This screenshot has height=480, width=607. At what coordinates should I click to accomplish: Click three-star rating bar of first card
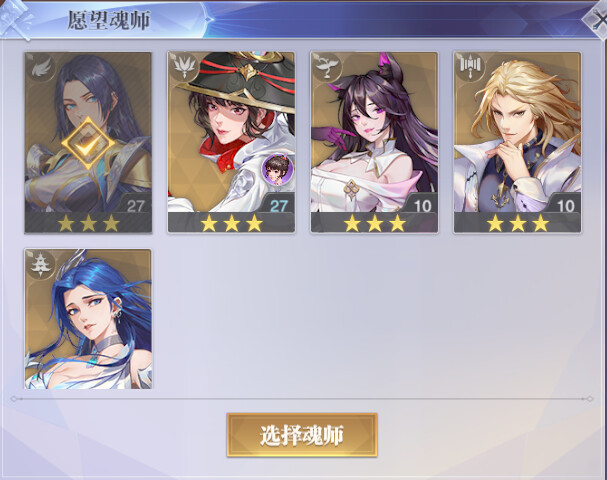(88, 223)
